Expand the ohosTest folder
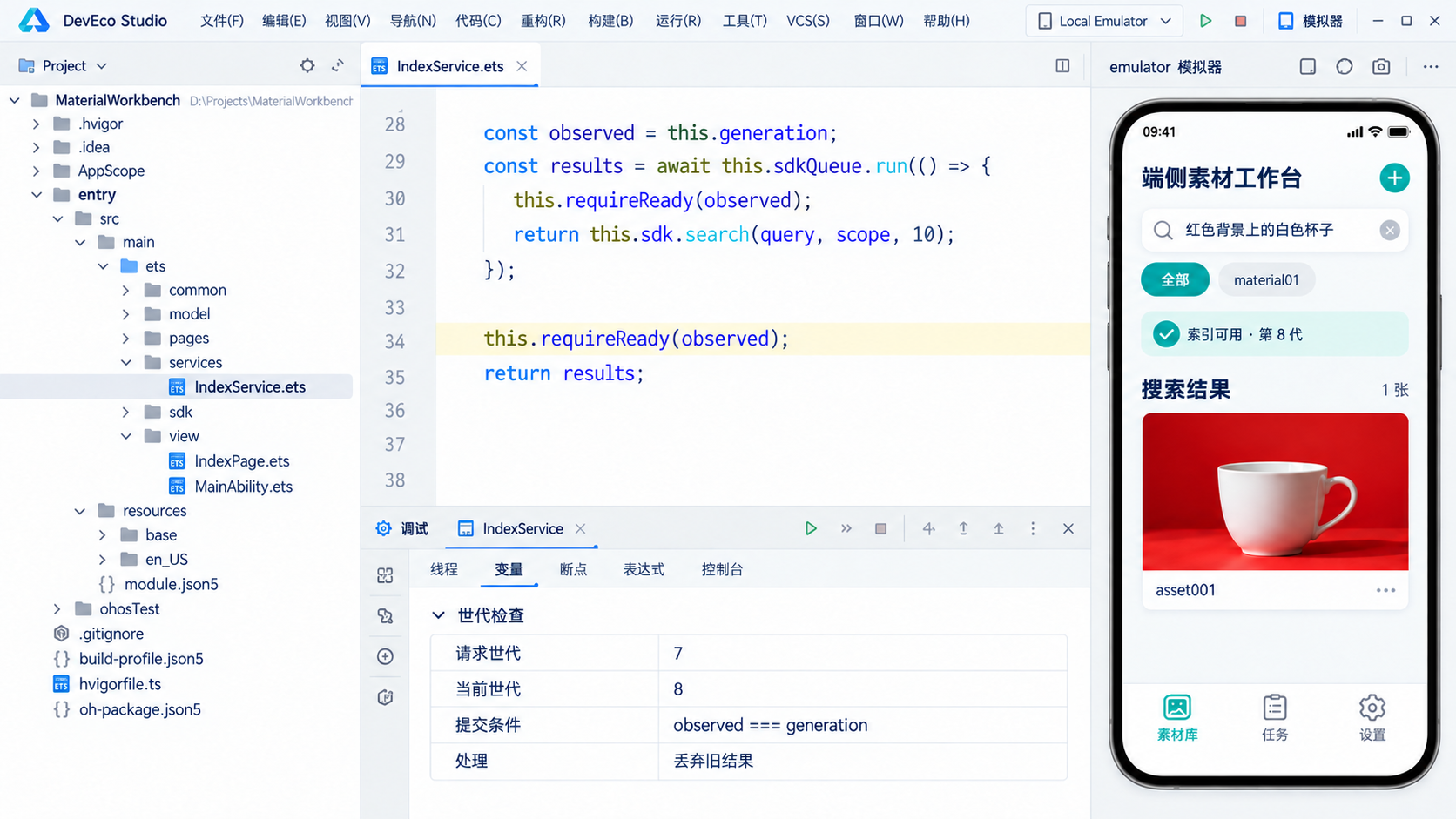Screen dimensions: 1456x819 click(57, 608)
